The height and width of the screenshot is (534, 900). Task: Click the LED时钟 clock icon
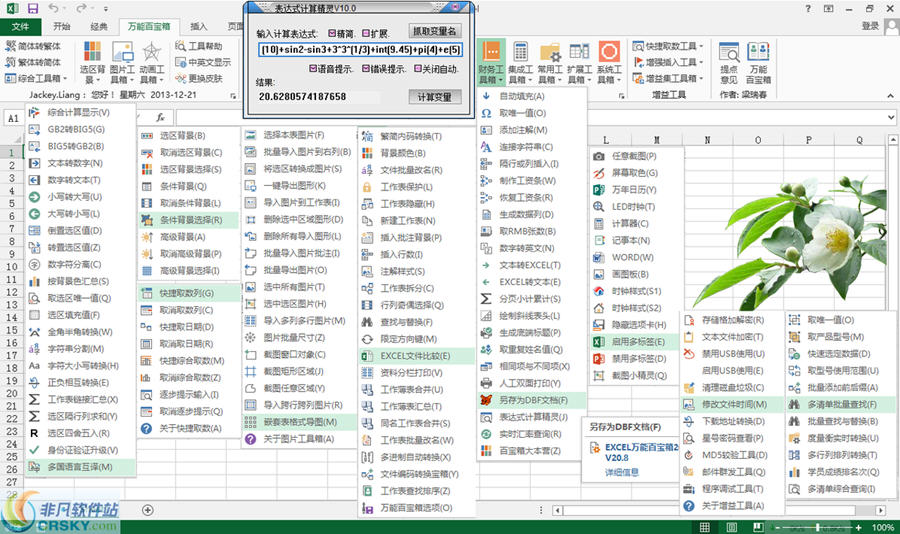pos(599,207)
